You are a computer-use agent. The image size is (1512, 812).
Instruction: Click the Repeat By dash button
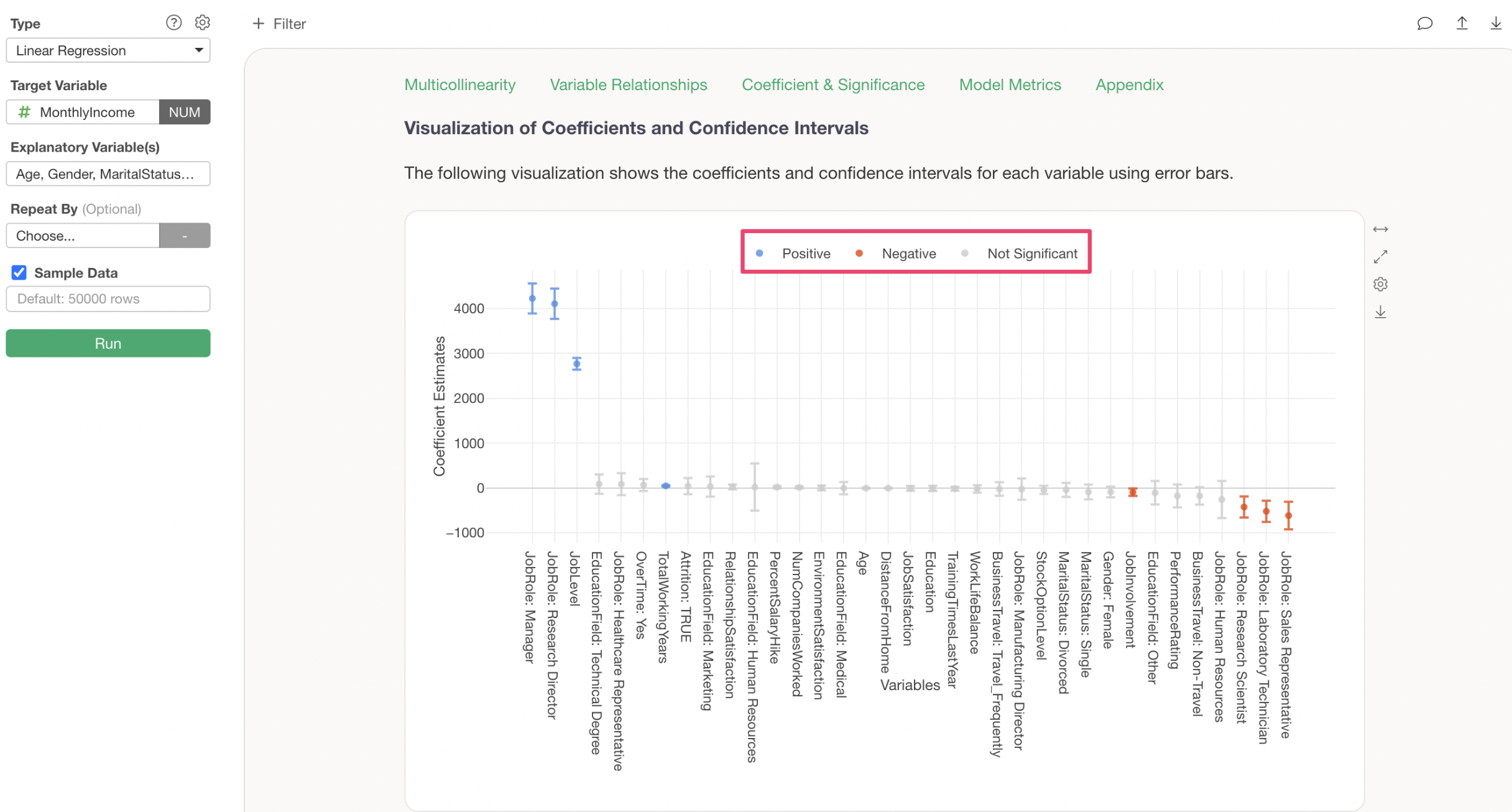(x=185, y=236)
